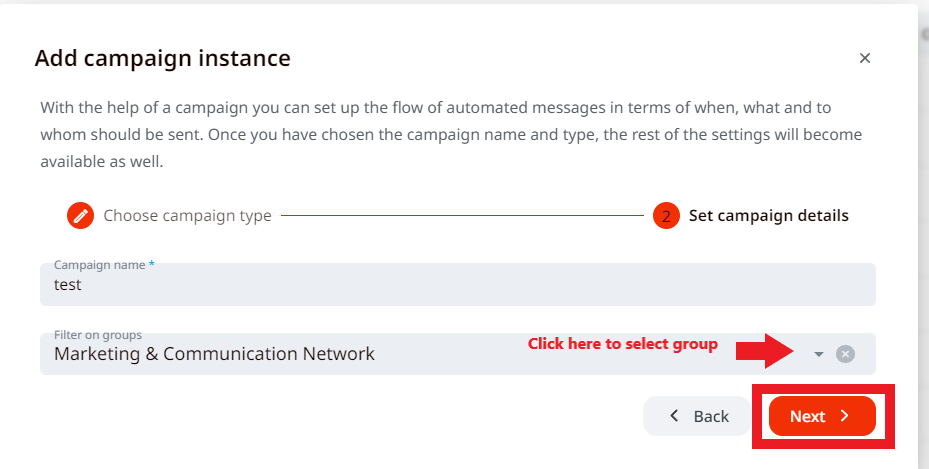Click the "Click here to select group" text
The image size is (929, 469).
tap(622, 344)
